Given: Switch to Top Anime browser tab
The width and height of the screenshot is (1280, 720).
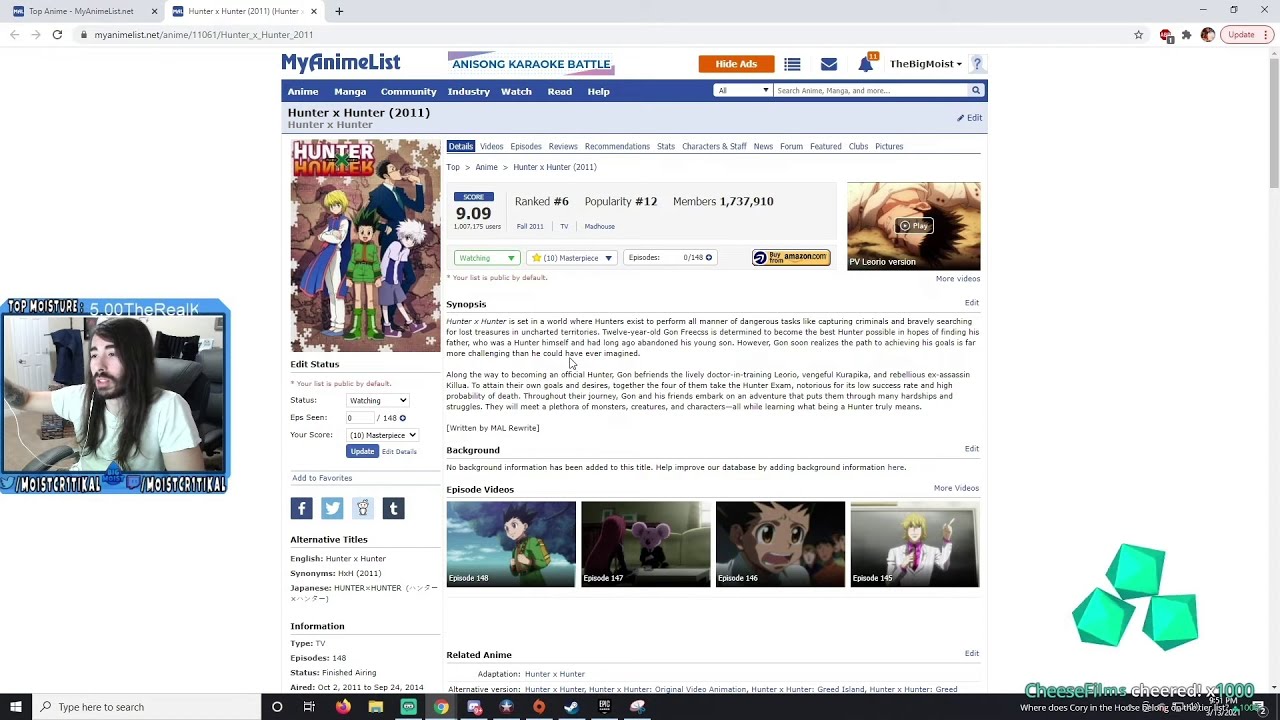Looking at the screenshot, I should pyautogui.click(x=82, y=11).
